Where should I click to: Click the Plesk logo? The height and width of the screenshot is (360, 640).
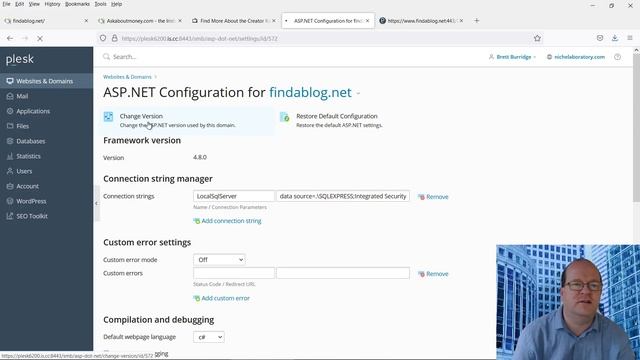pyautogui.click(x=20, y=60)
